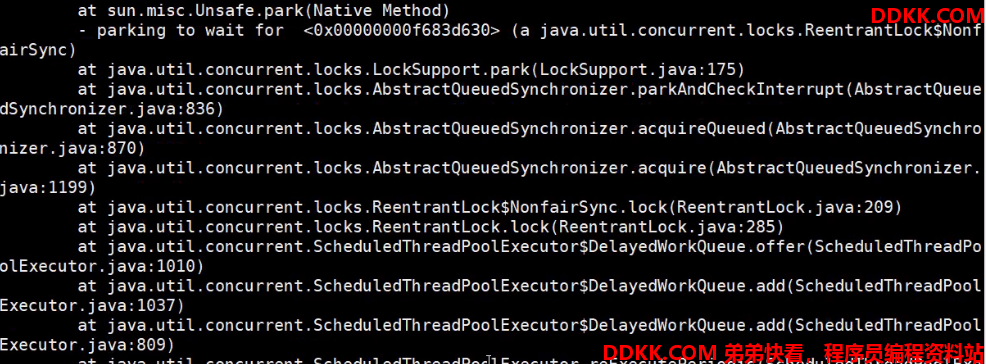
Task: Click the DelayedWorkQueue.offer frame line
Action: (529, 246)
